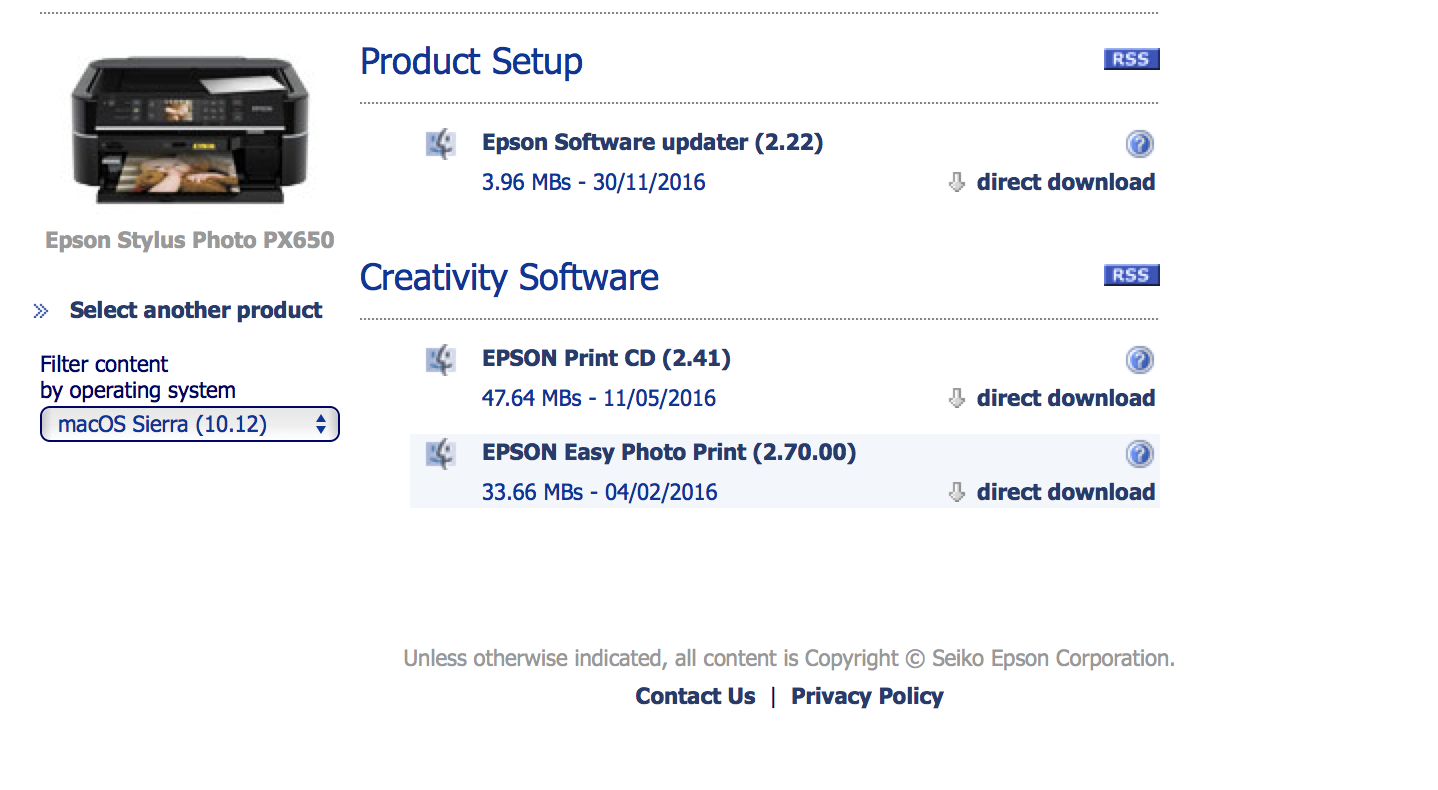Image resolution: width=1438 pixels, height=790 pixels.
Task: Select another product link
Action: tap(196, 310)
